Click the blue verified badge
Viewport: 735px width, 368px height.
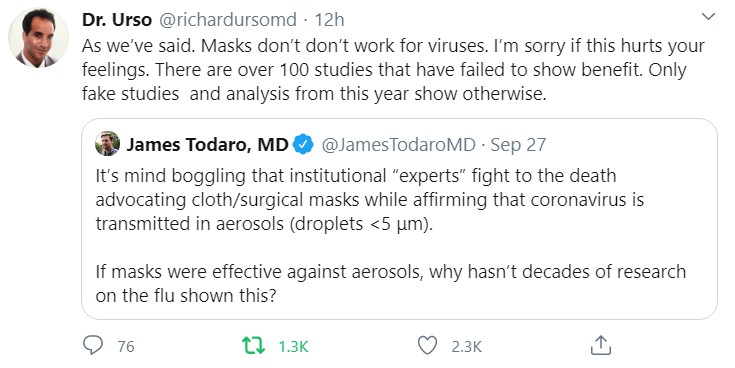tap(303, 144)
